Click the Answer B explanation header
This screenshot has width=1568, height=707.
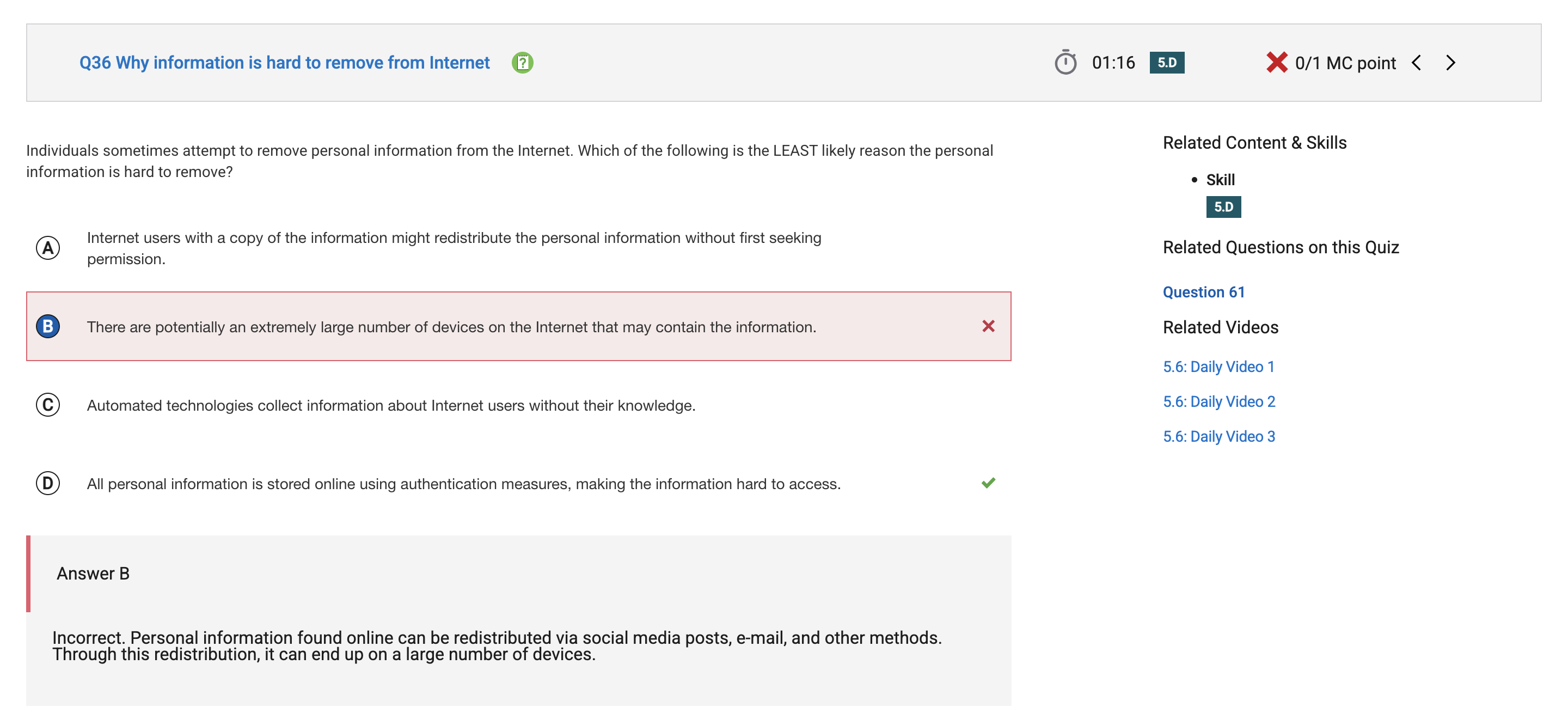pyautogui.click(x=93, y=574)
